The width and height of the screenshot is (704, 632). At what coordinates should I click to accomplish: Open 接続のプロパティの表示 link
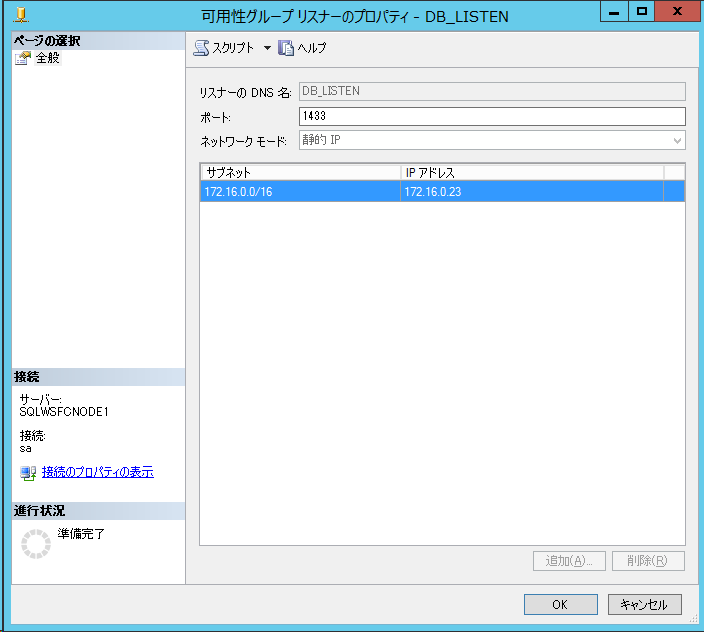97,472
